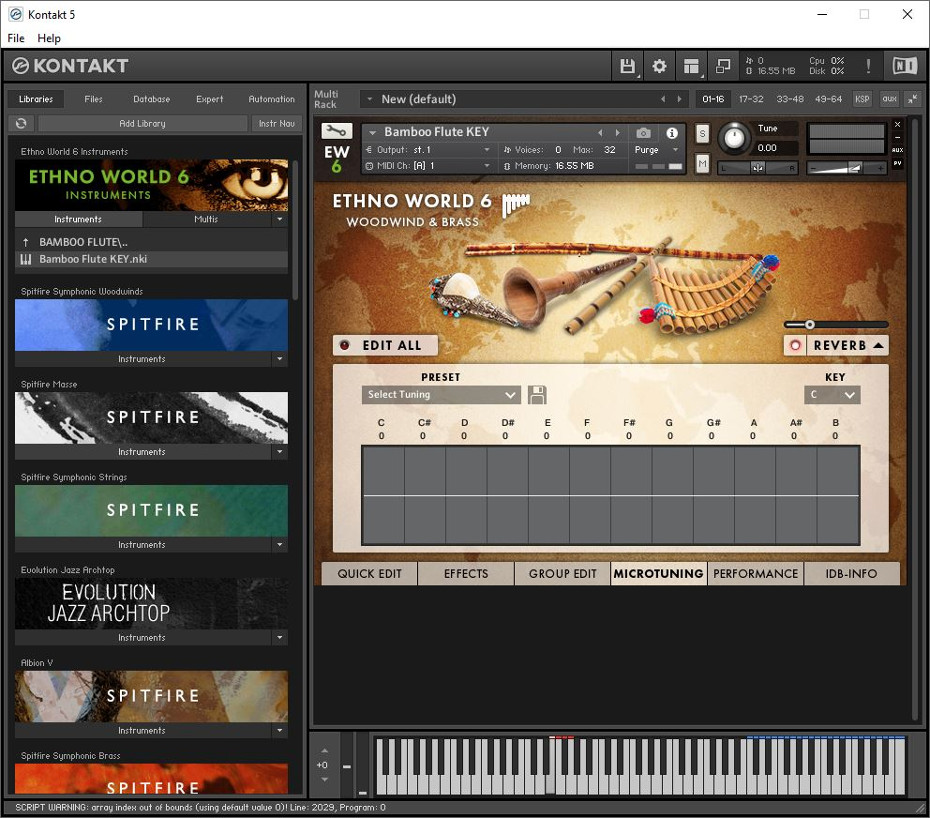Click the Add Library button
Viewport: 930px width, 818px height.
(x=142, y=123)
